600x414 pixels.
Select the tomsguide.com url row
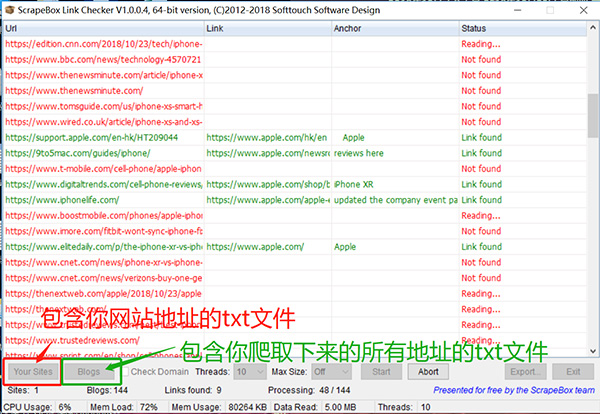(295, 106)
